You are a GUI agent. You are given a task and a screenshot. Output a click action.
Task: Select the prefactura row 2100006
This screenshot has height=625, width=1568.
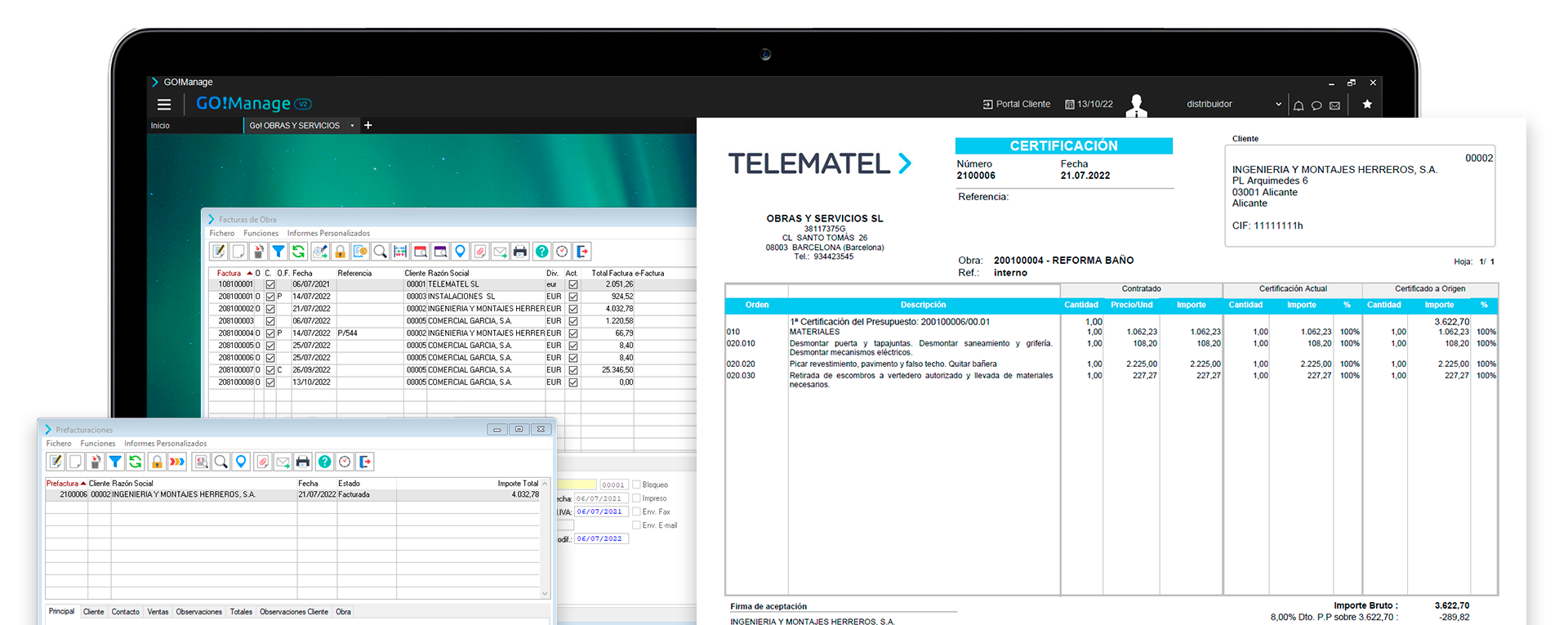[x=292, y=495]
